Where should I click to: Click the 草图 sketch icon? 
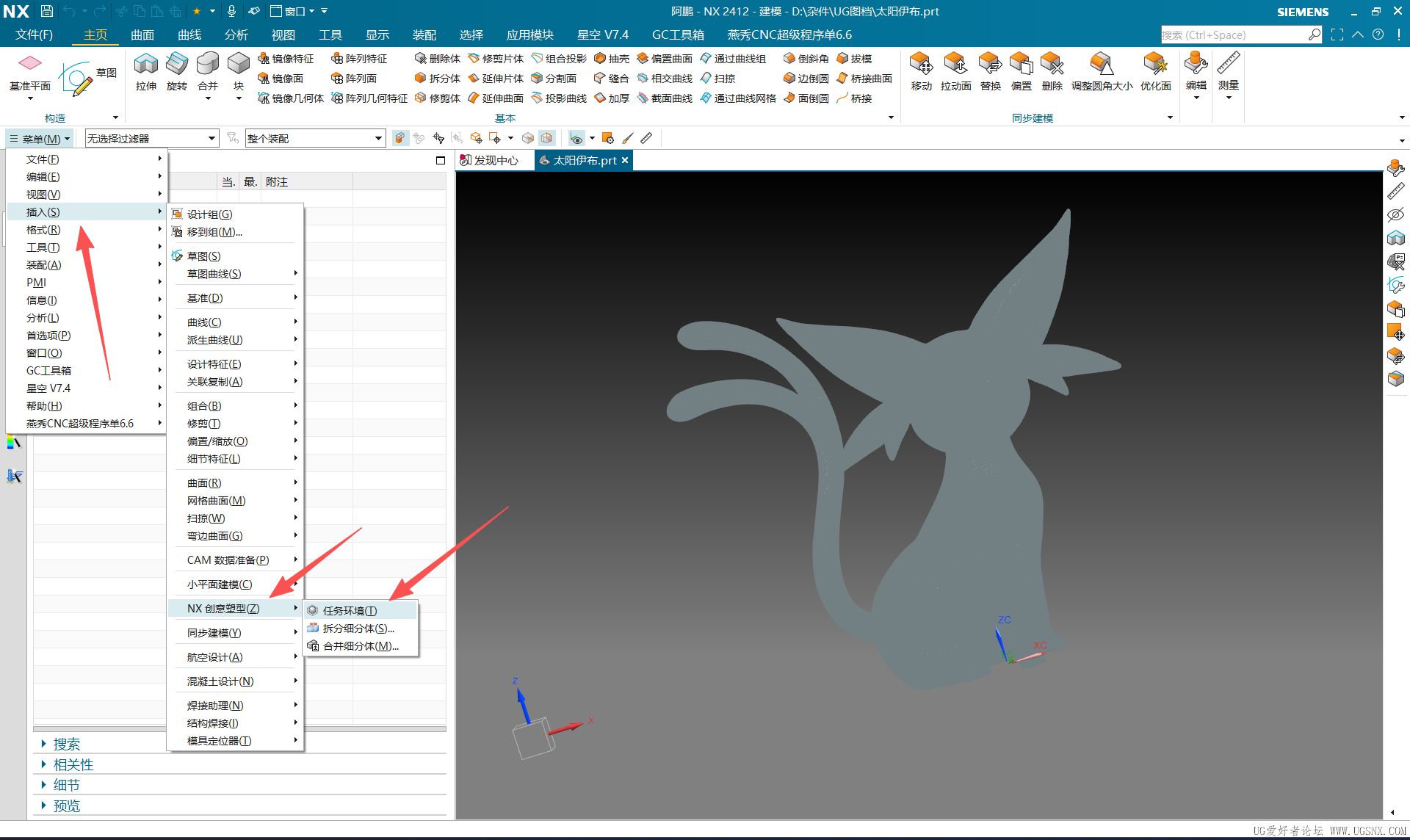pos(76,78)
